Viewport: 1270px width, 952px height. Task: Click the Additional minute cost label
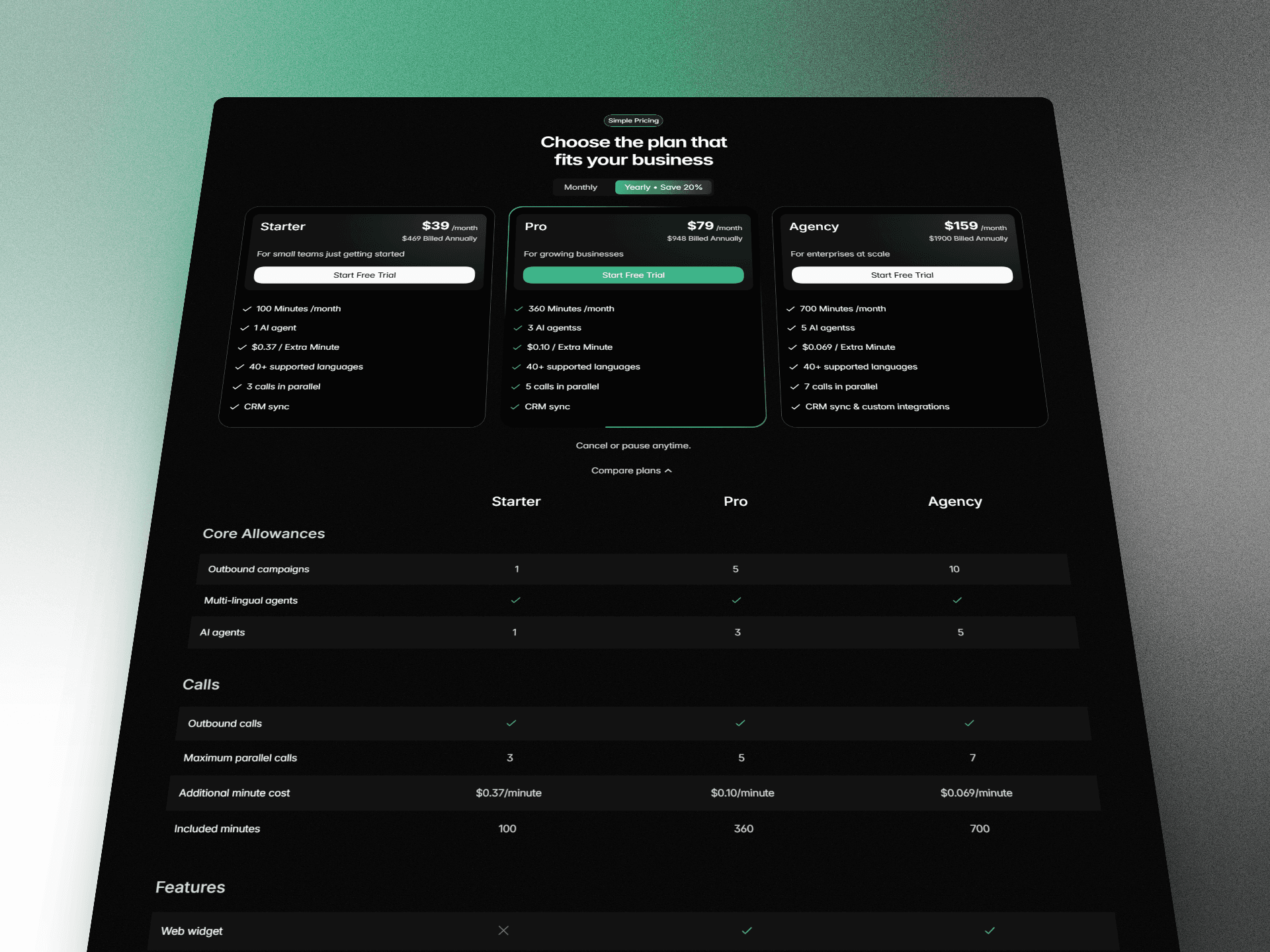[x=234, y=793]
